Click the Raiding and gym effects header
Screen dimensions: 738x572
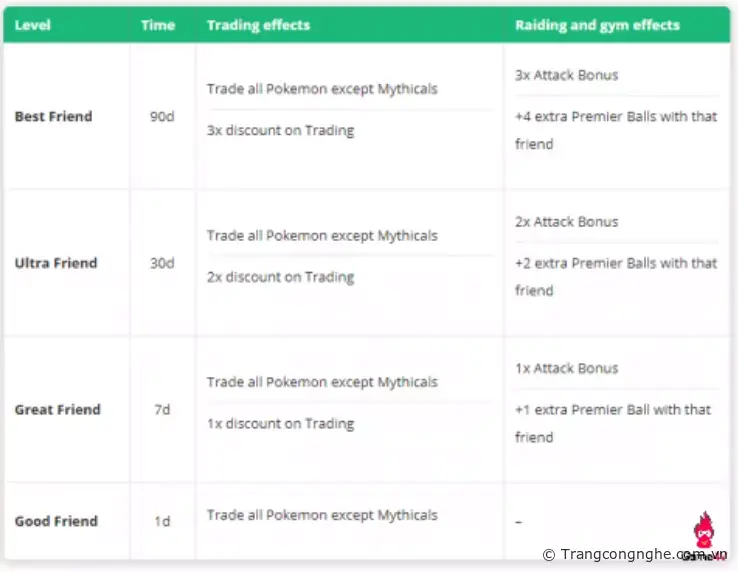click(597, 25)
